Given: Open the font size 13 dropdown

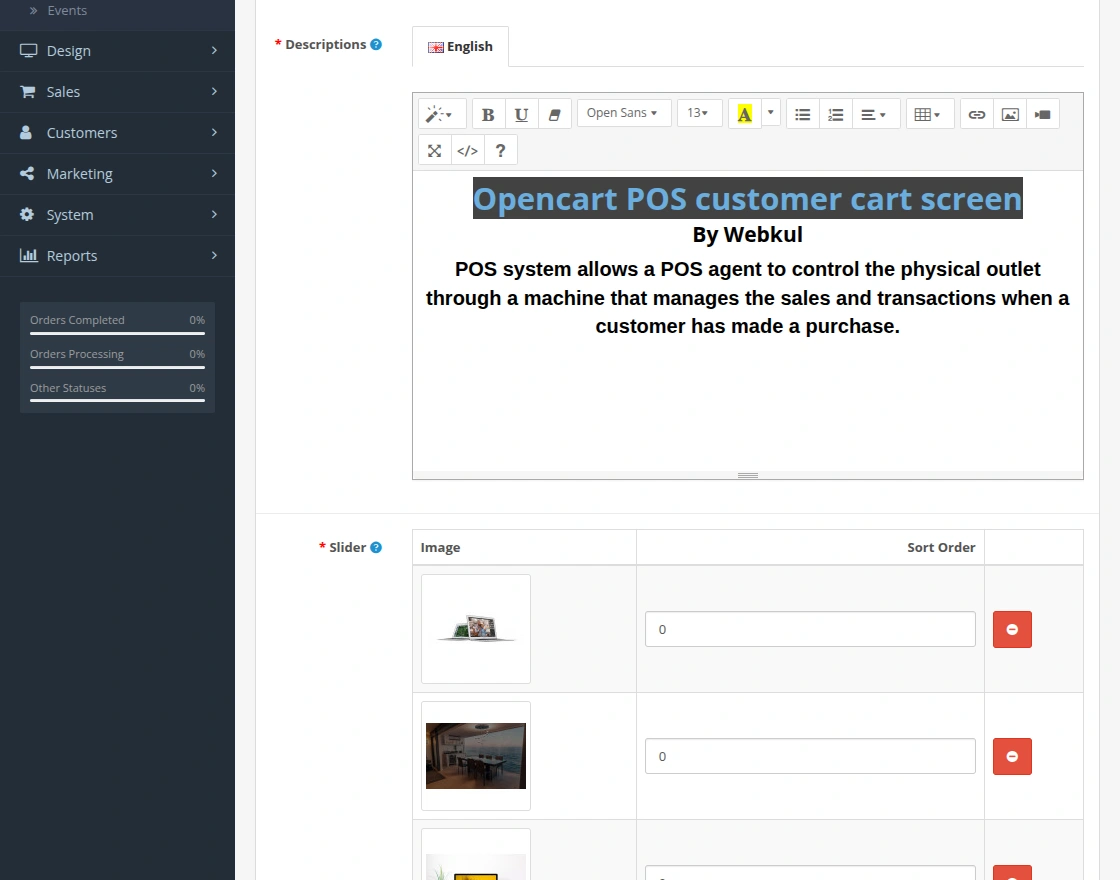Looking at the screenshot, I should (699, 113).
